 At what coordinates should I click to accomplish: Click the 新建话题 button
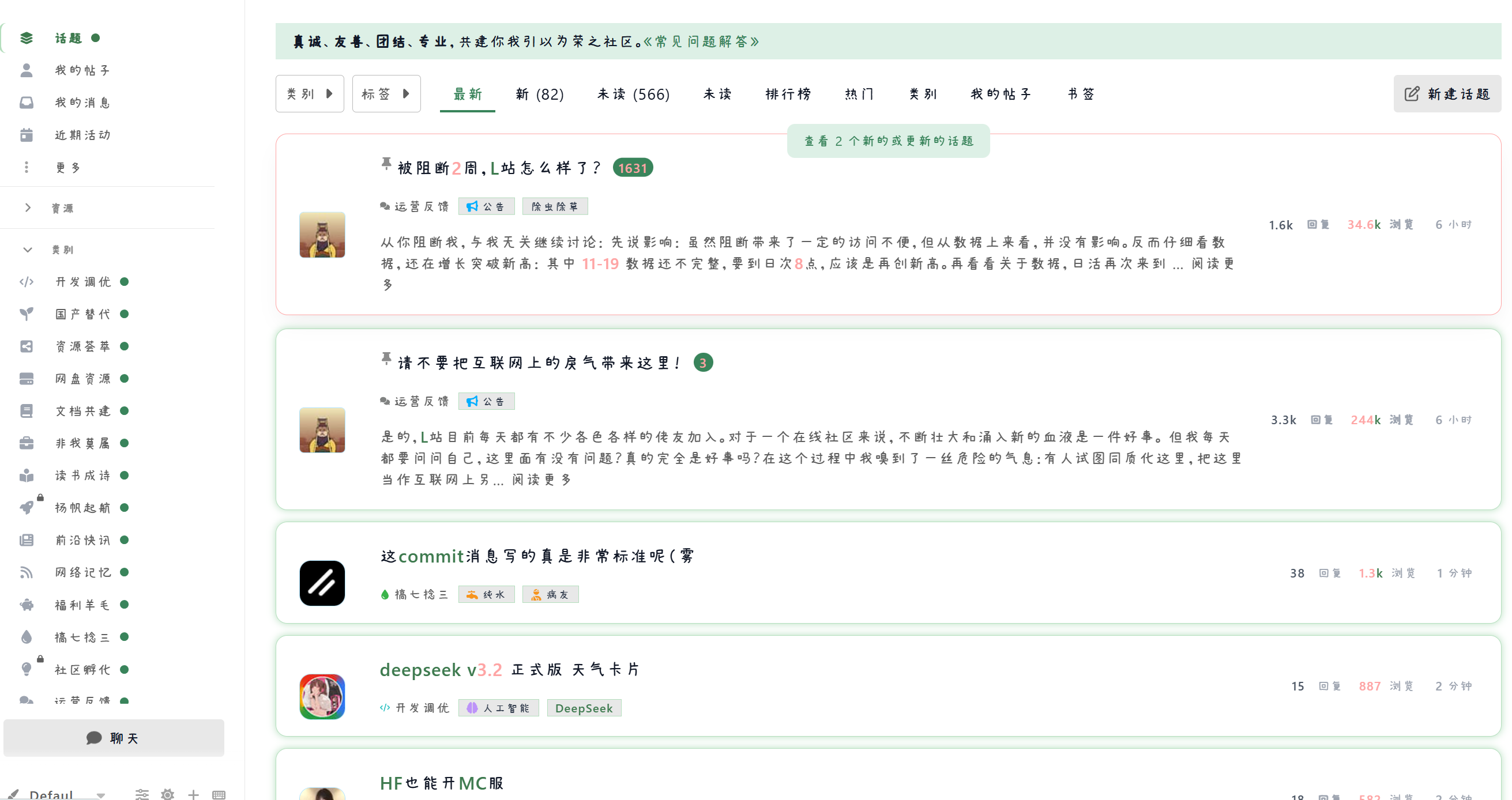coord(1447,94)
